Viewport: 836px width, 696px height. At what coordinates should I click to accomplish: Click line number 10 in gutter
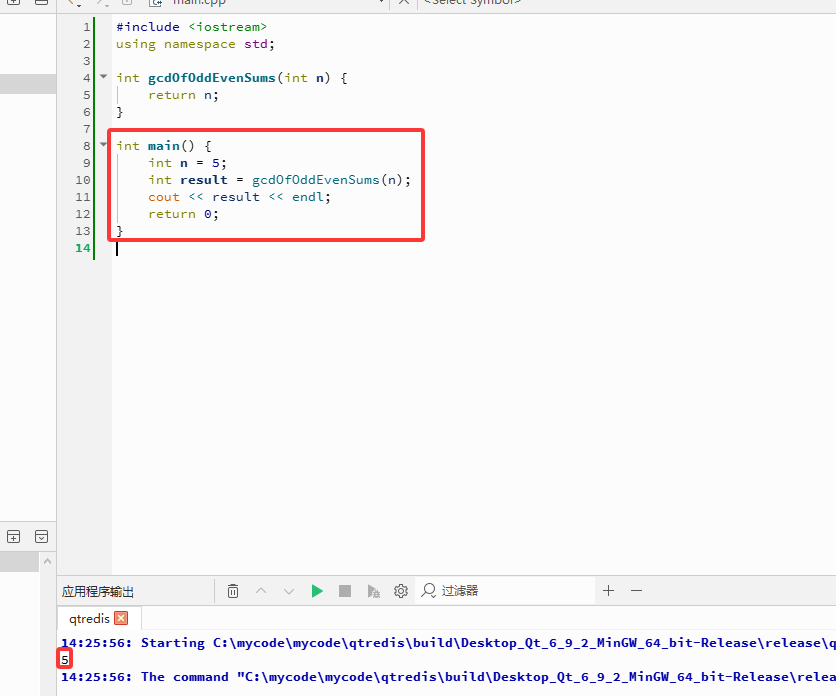(x=83, y=180)
